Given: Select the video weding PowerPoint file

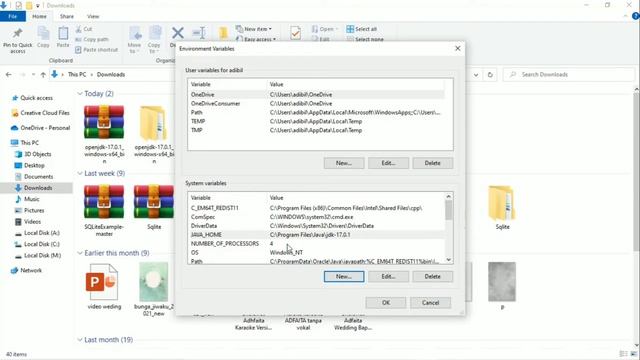Looking at the screenshot, I should (x=104, y=287).
